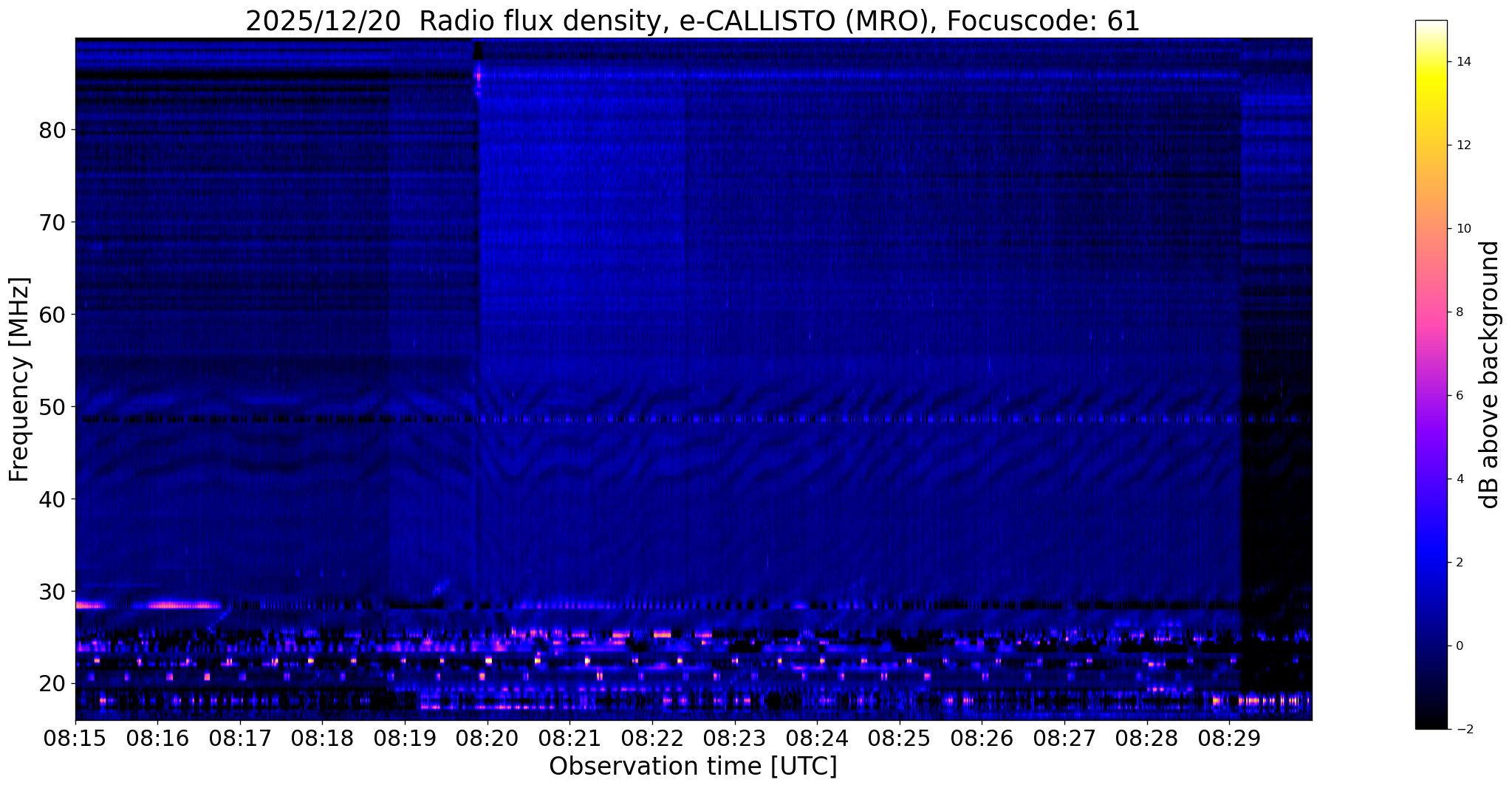Click the 08:17 time tick label
1512x788 pixels.
[x=240, y=739]
